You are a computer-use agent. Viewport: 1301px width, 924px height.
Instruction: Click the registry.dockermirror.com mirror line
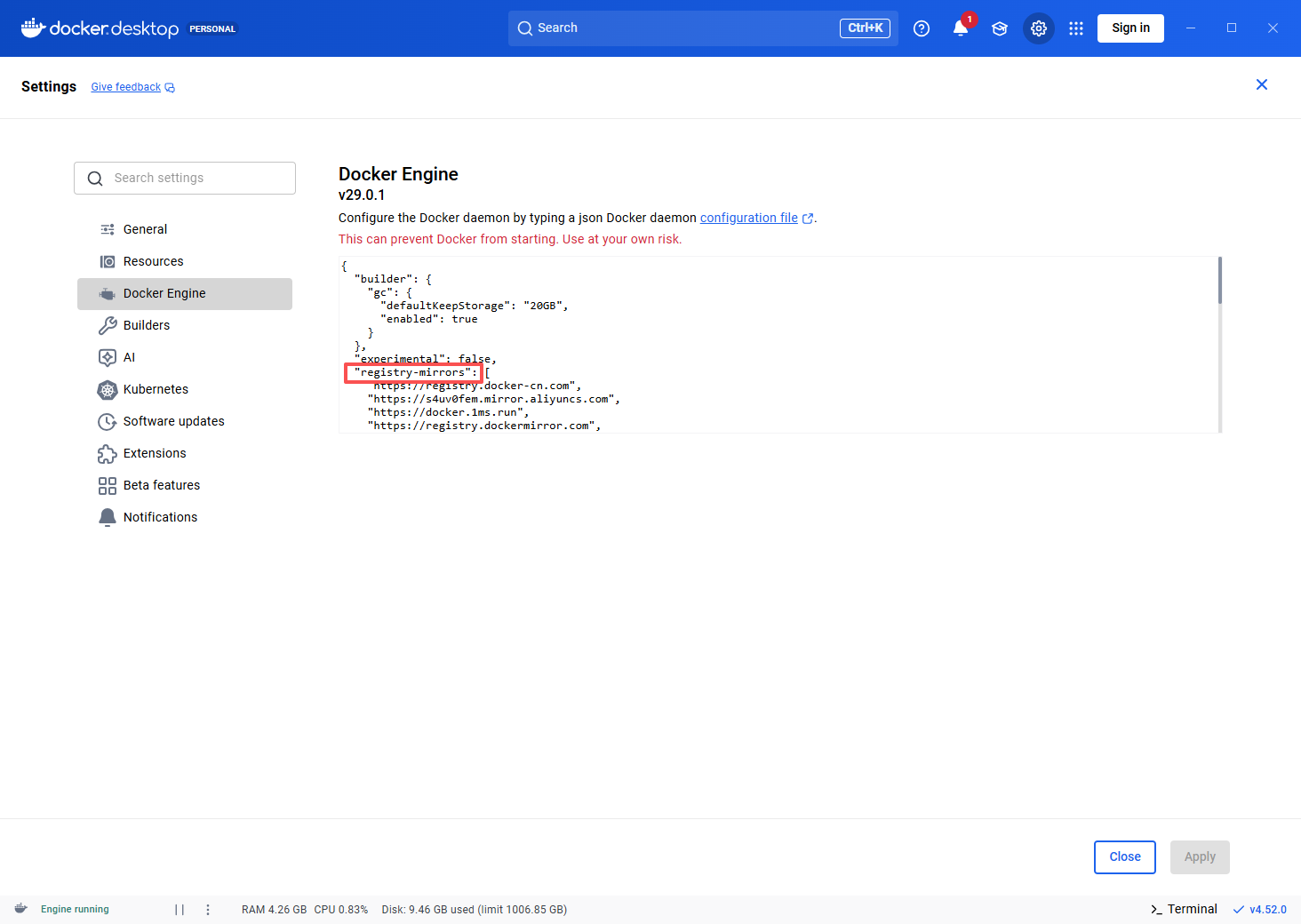pos(484,426)
